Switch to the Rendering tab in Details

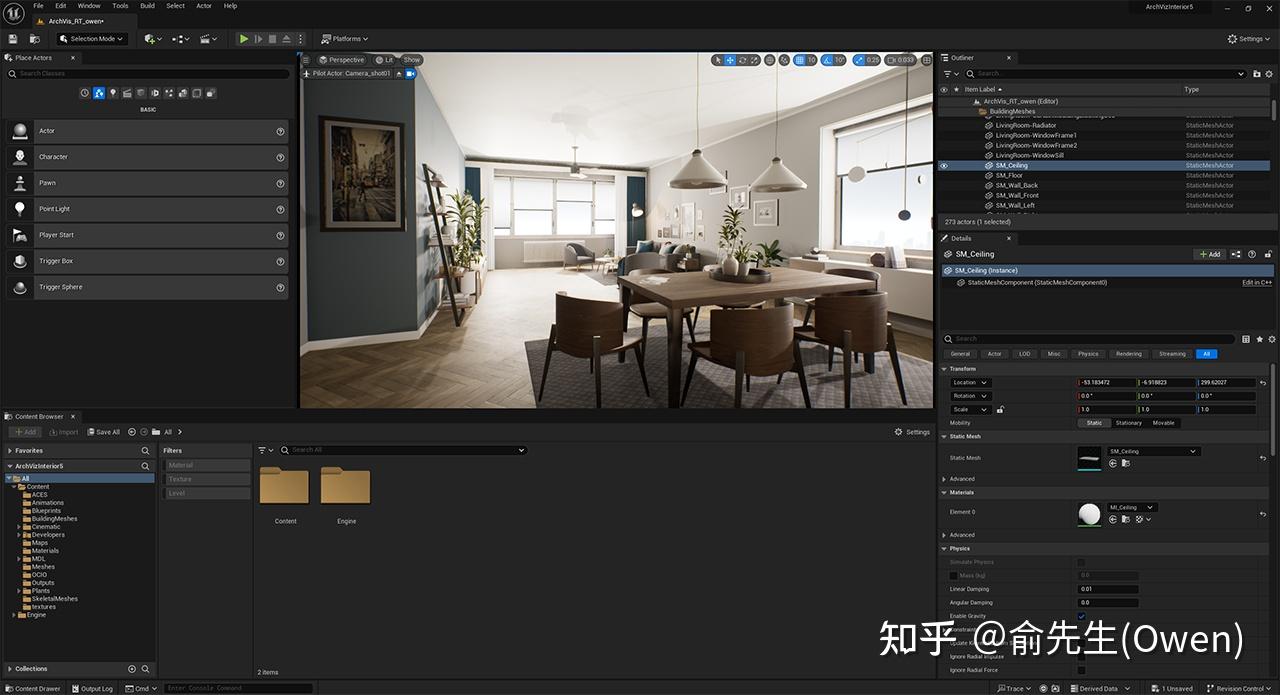(1127, 353)
